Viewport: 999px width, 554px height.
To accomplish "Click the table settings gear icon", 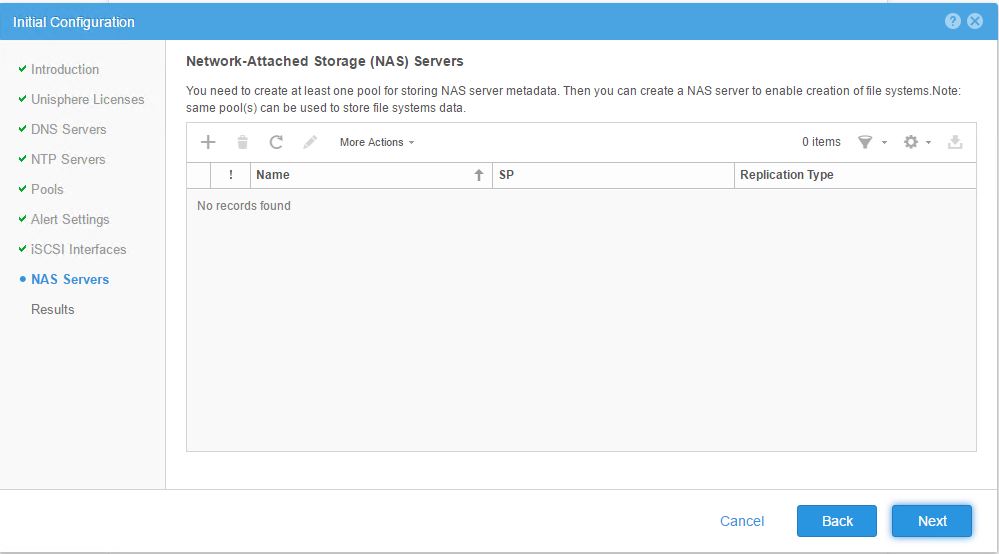I will coord(911,142).
